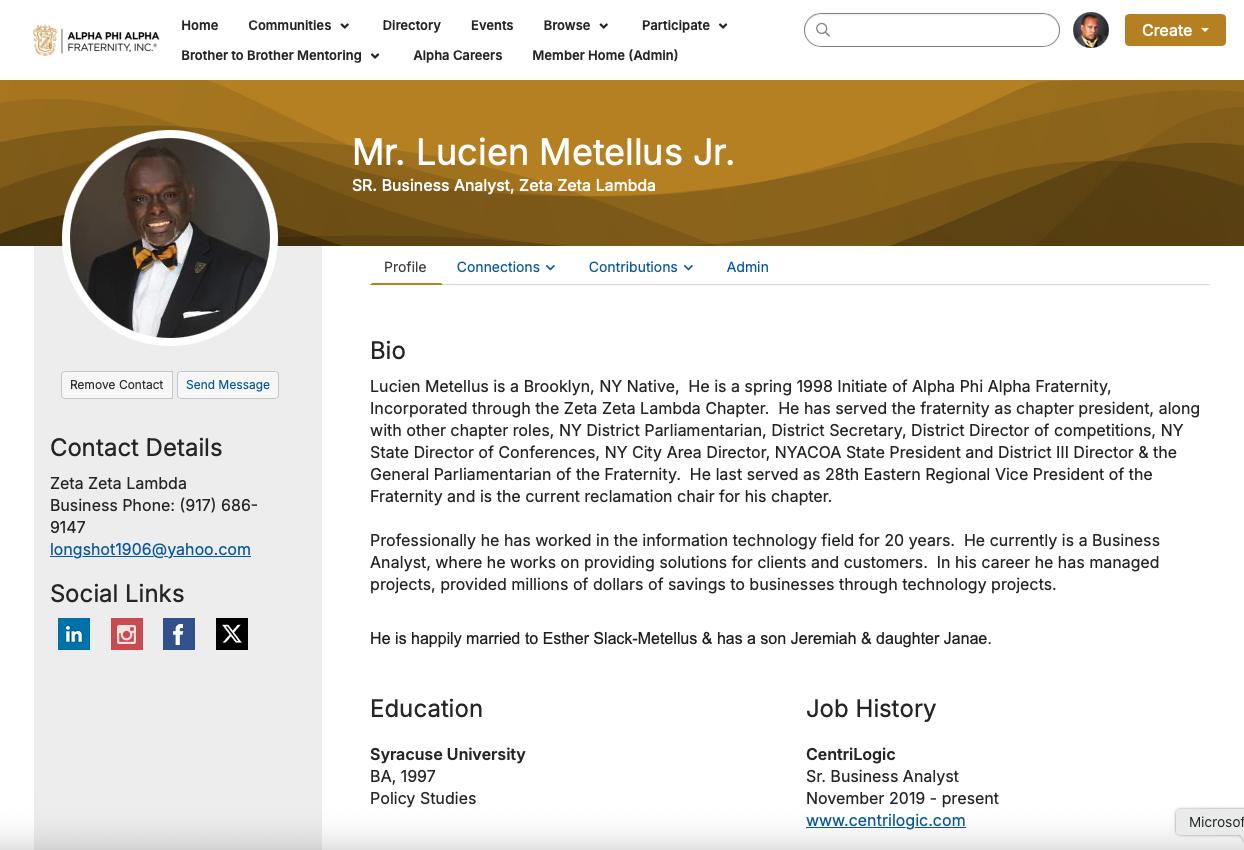The height and width of the screenshot is (850, 1244).
Task: Click the Education heading
Action: (x=426, y=708)
